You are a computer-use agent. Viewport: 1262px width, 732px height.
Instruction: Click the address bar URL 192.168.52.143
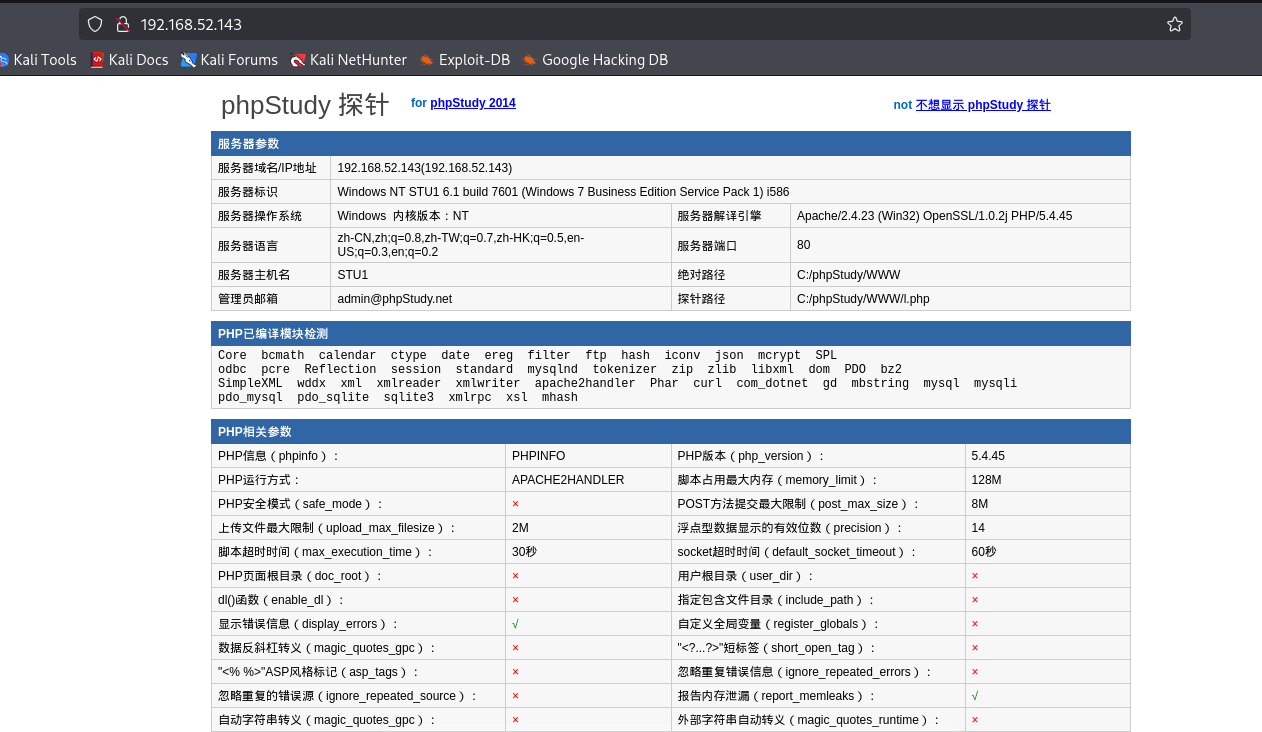pyautogui.click(x=191, y=24)
